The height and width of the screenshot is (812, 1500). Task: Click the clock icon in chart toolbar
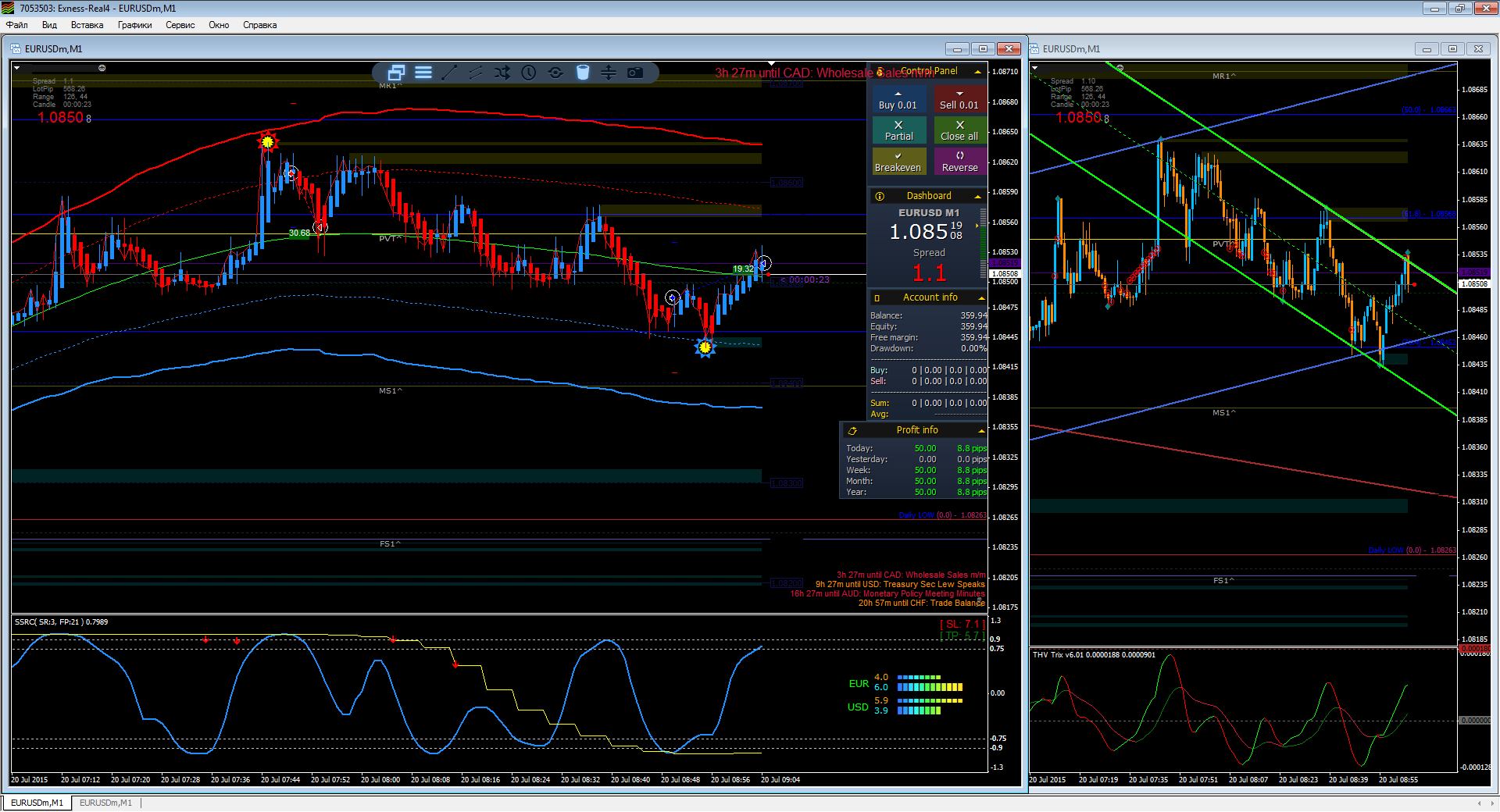[x=529, y=73]
